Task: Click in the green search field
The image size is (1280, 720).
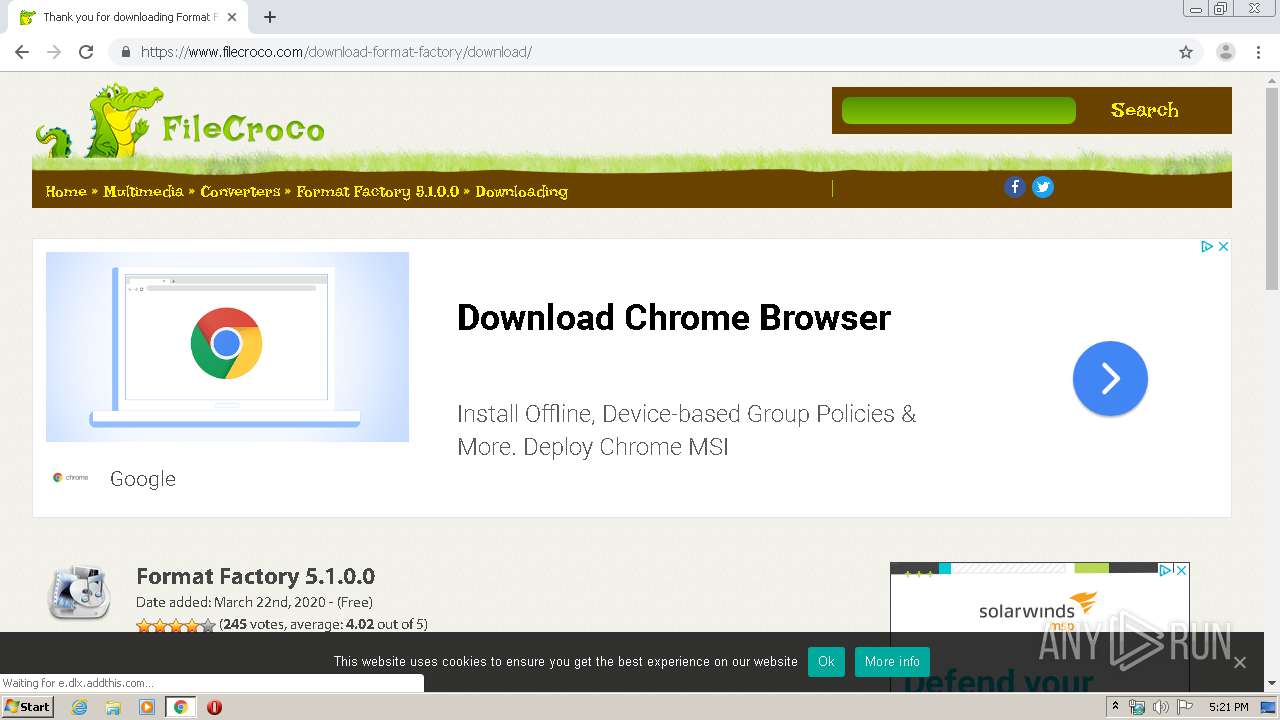Action: tap(959, 111)
